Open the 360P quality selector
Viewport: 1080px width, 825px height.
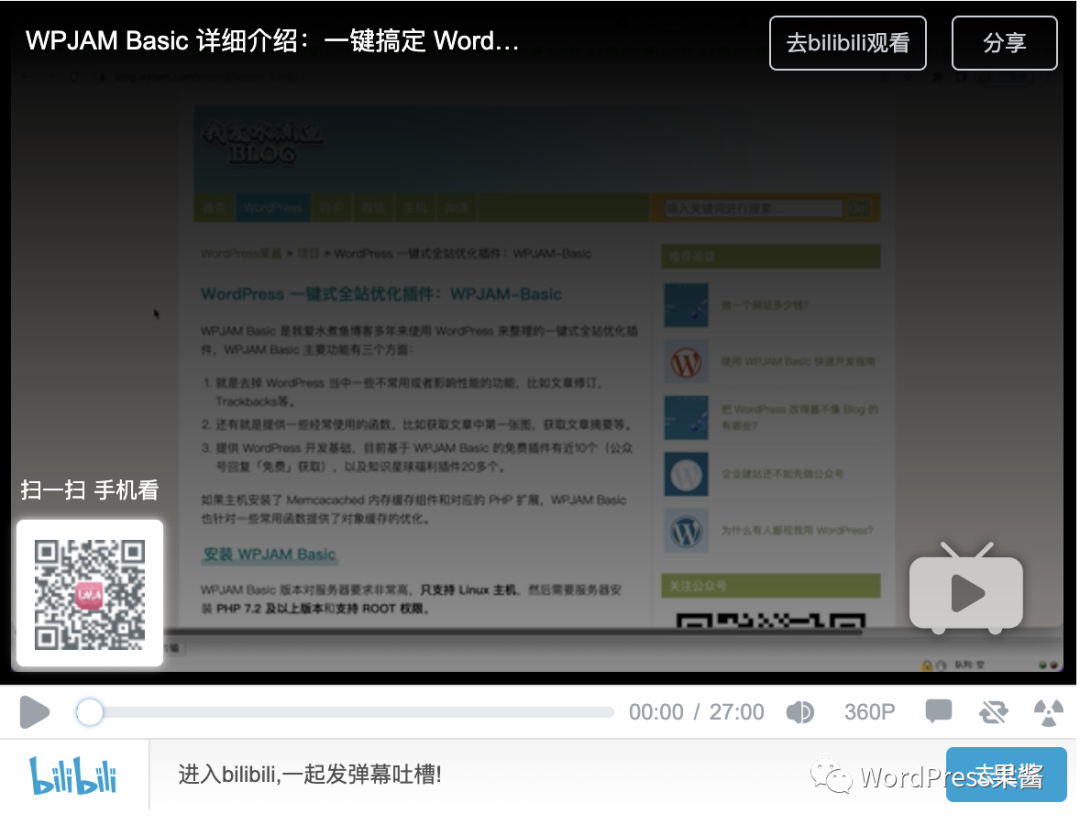pyautogui.click(x=869, y=712)
